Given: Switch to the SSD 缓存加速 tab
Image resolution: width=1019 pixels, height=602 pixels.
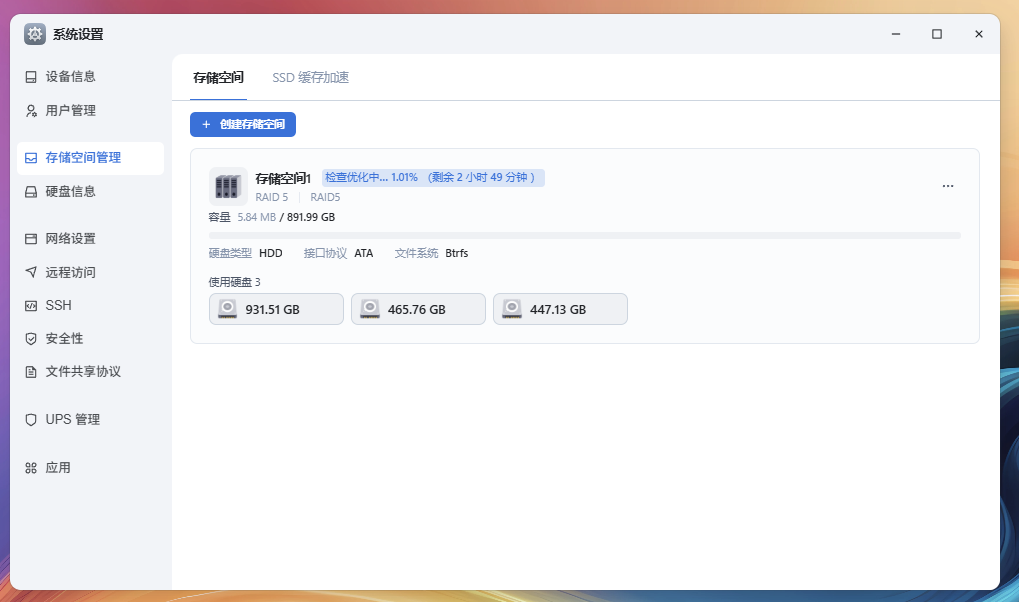Looking at the screenshot, I should (x=310, y=78).
